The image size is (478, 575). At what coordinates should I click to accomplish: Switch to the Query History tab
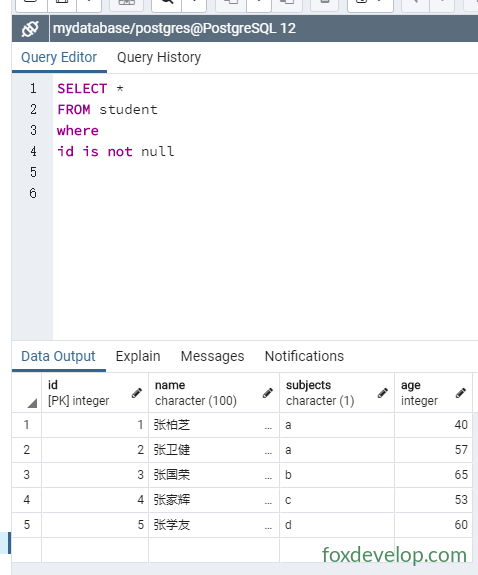click(x=159, y=57)
